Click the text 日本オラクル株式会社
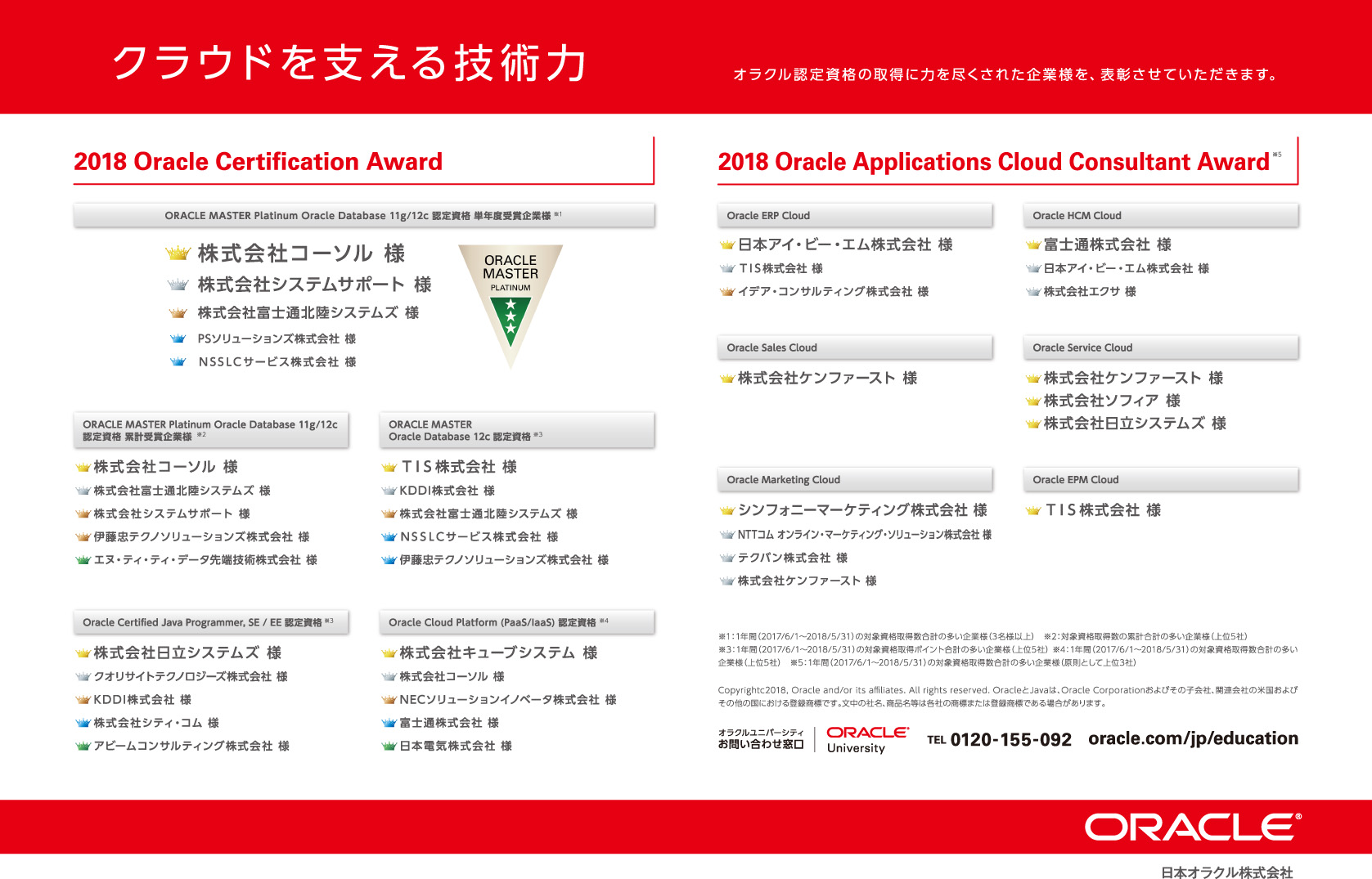This screenshot has height=879, width=1372. 1227,872
